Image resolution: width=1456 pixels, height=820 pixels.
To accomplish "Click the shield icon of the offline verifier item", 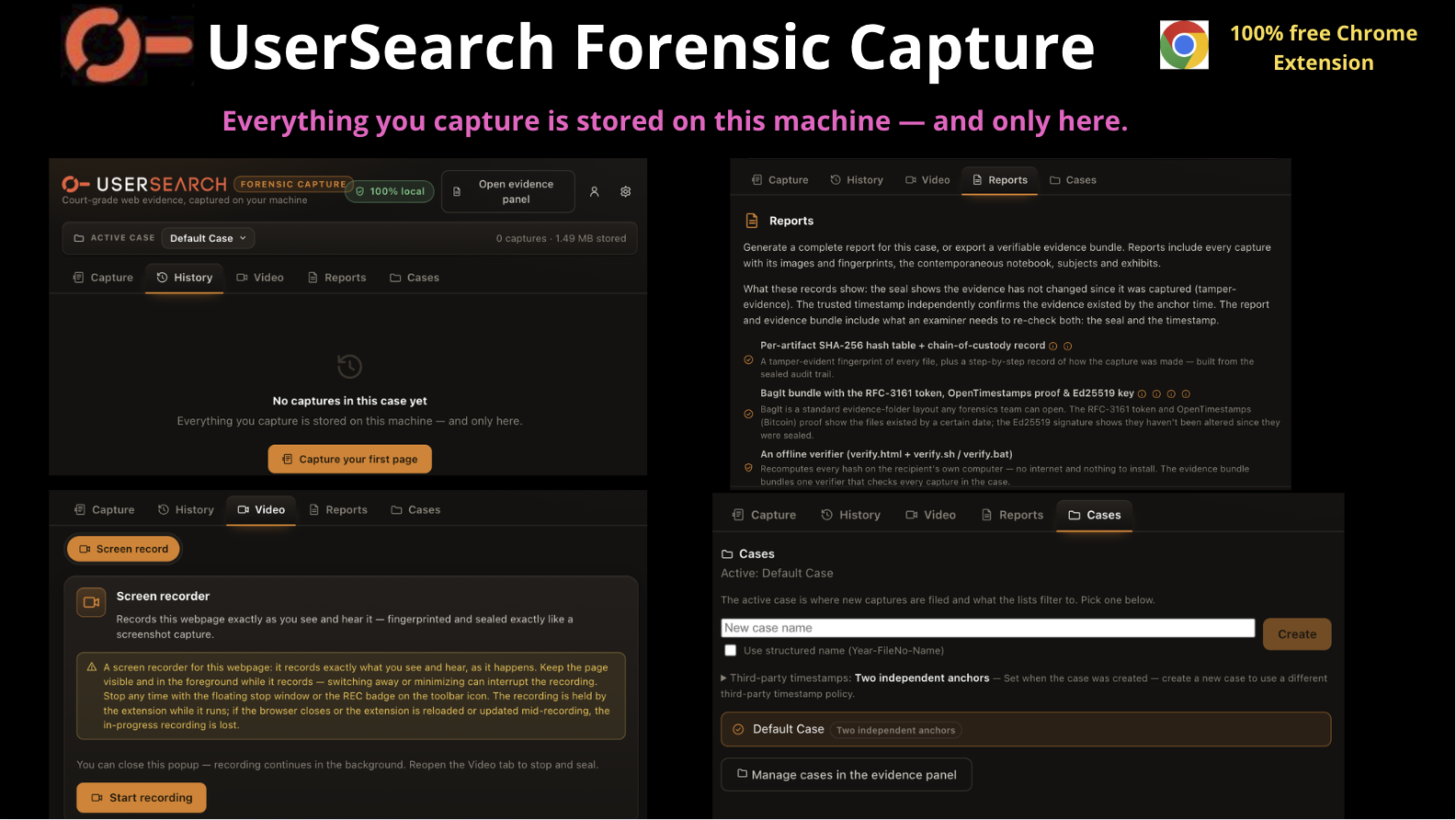I will [x=748, y=468].
